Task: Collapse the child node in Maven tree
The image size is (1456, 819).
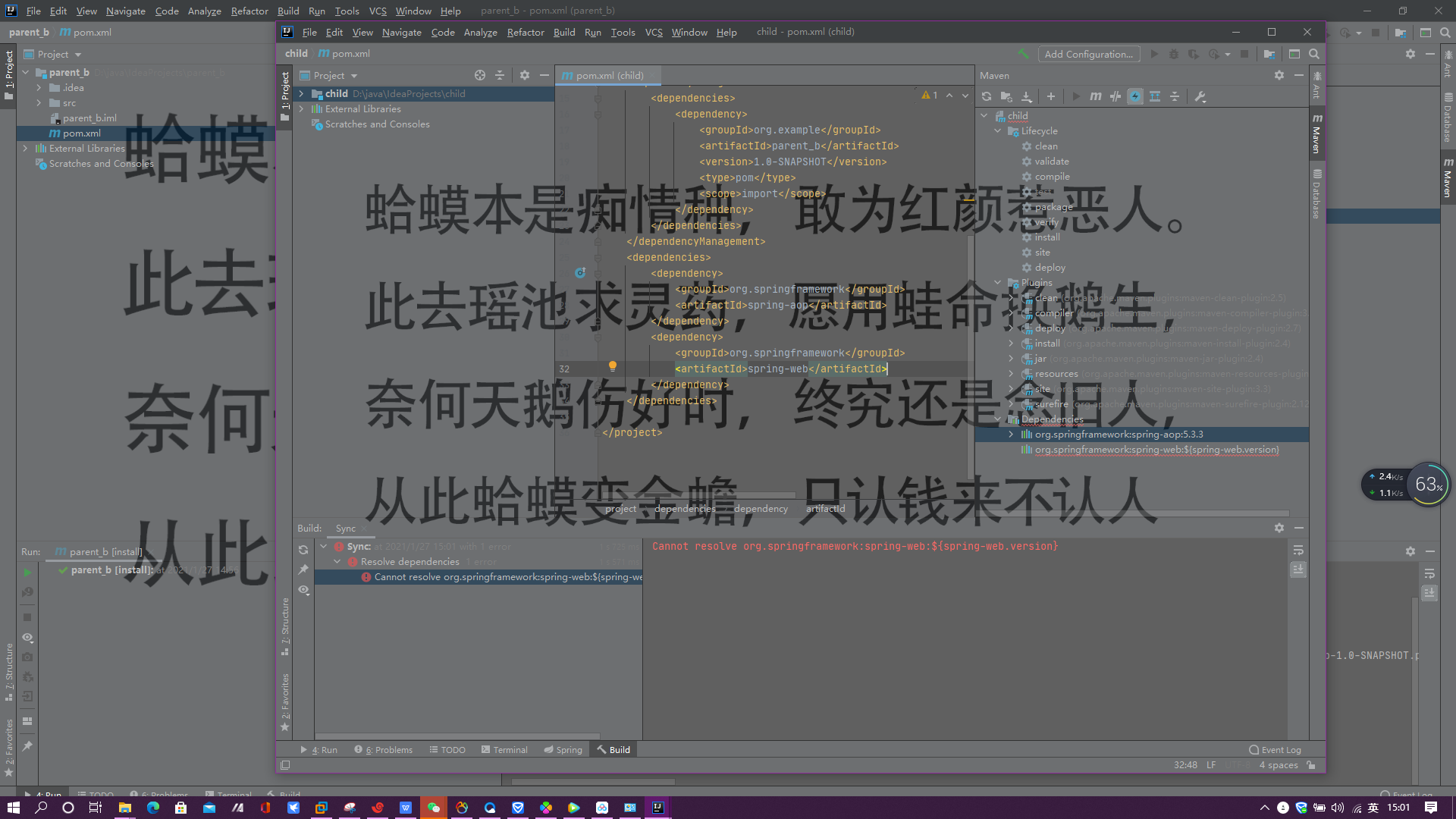Action: [984, 116]
